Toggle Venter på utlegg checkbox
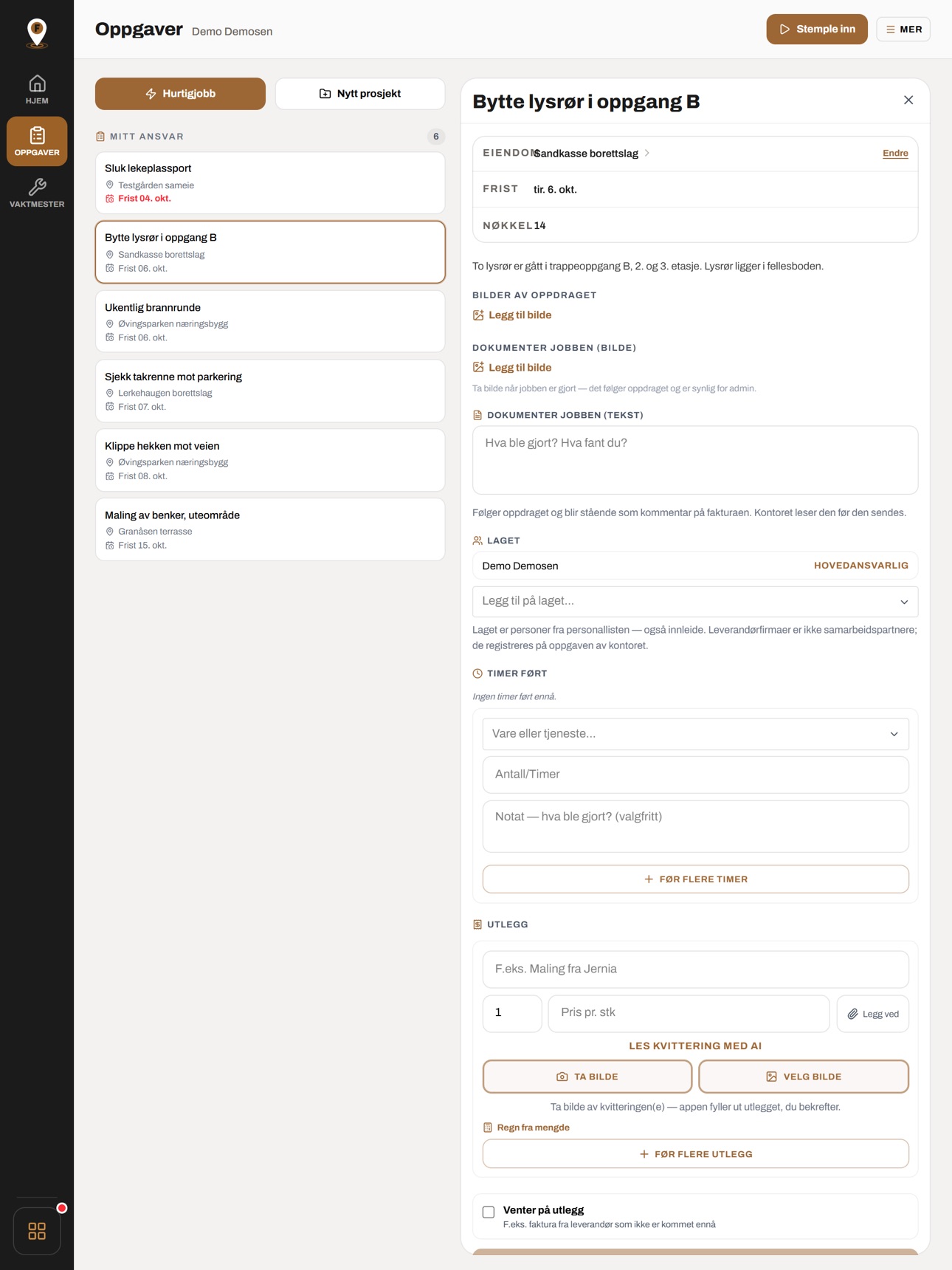This screenshot has height=1270, width=952. 489,1212
